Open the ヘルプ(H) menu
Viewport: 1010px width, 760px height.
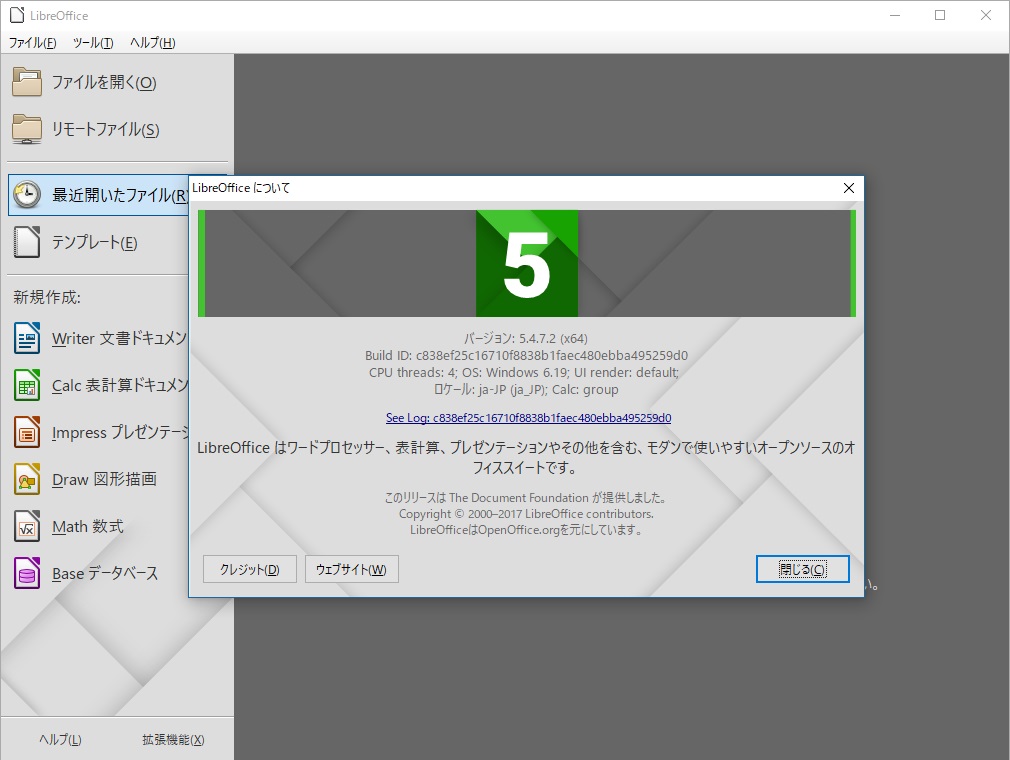152,43
